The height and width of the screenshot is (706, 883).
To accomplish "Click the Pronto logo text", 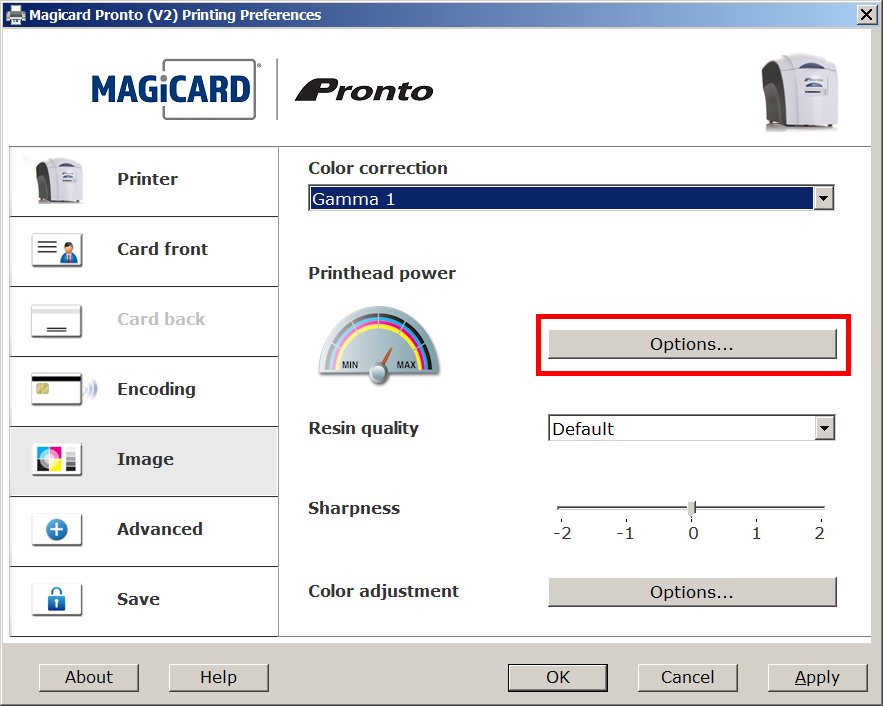I will (364, 90).
